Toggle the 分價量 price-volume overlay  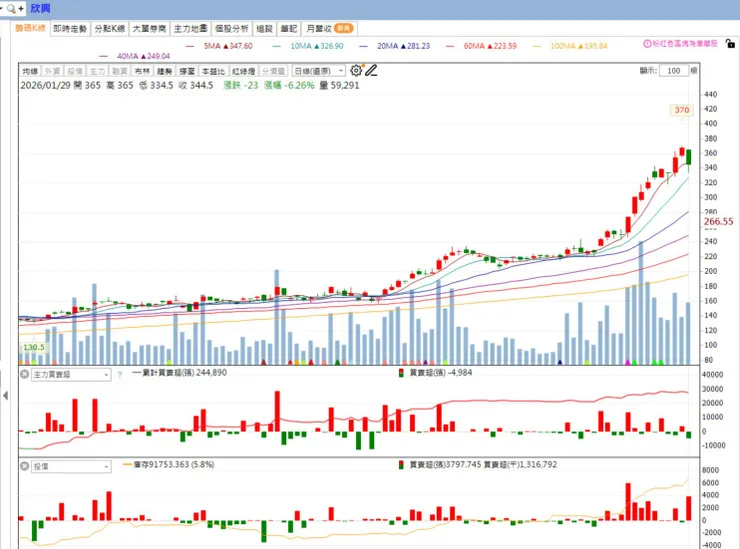click(x=274, y=71)
